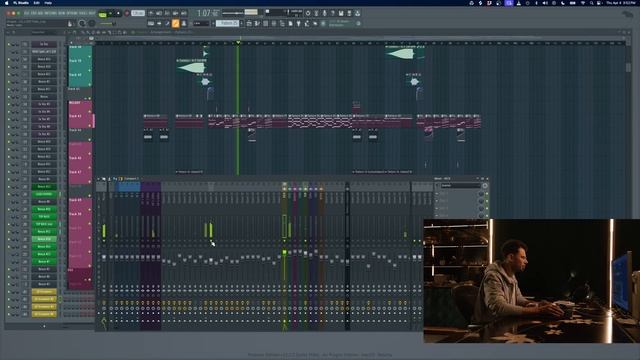Open the FL Studio menu in macOS menu bar
The height and width of the screenshot is (360, 640).
click(x=21, y=3)
